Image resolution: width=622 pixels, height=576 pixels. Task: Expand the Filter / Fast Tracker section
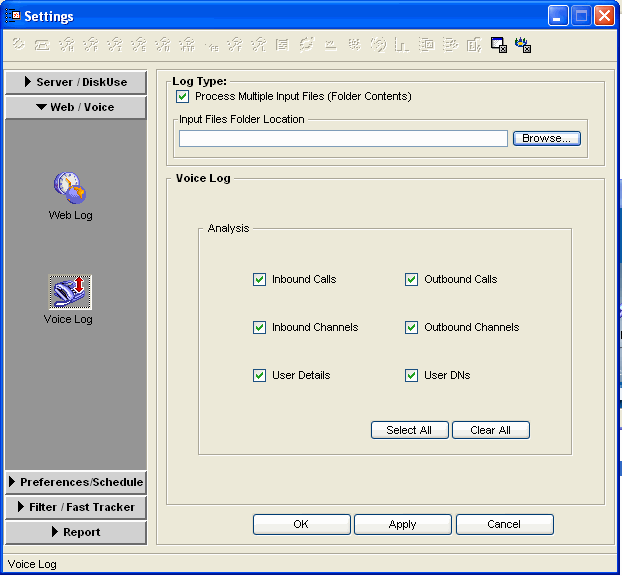(76, 507)
